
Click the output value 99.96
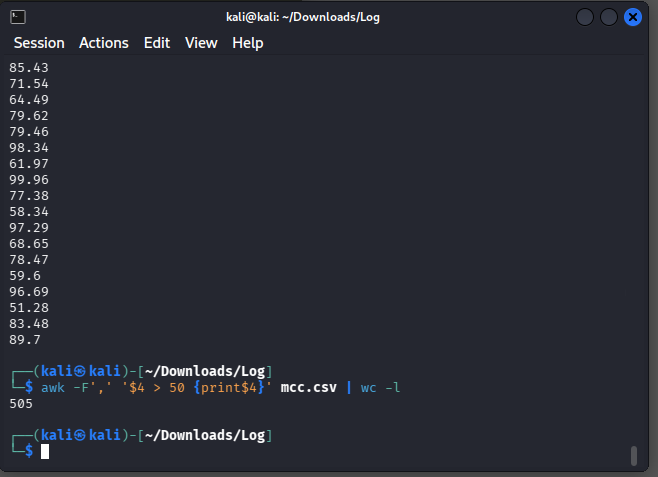point(29,180)
